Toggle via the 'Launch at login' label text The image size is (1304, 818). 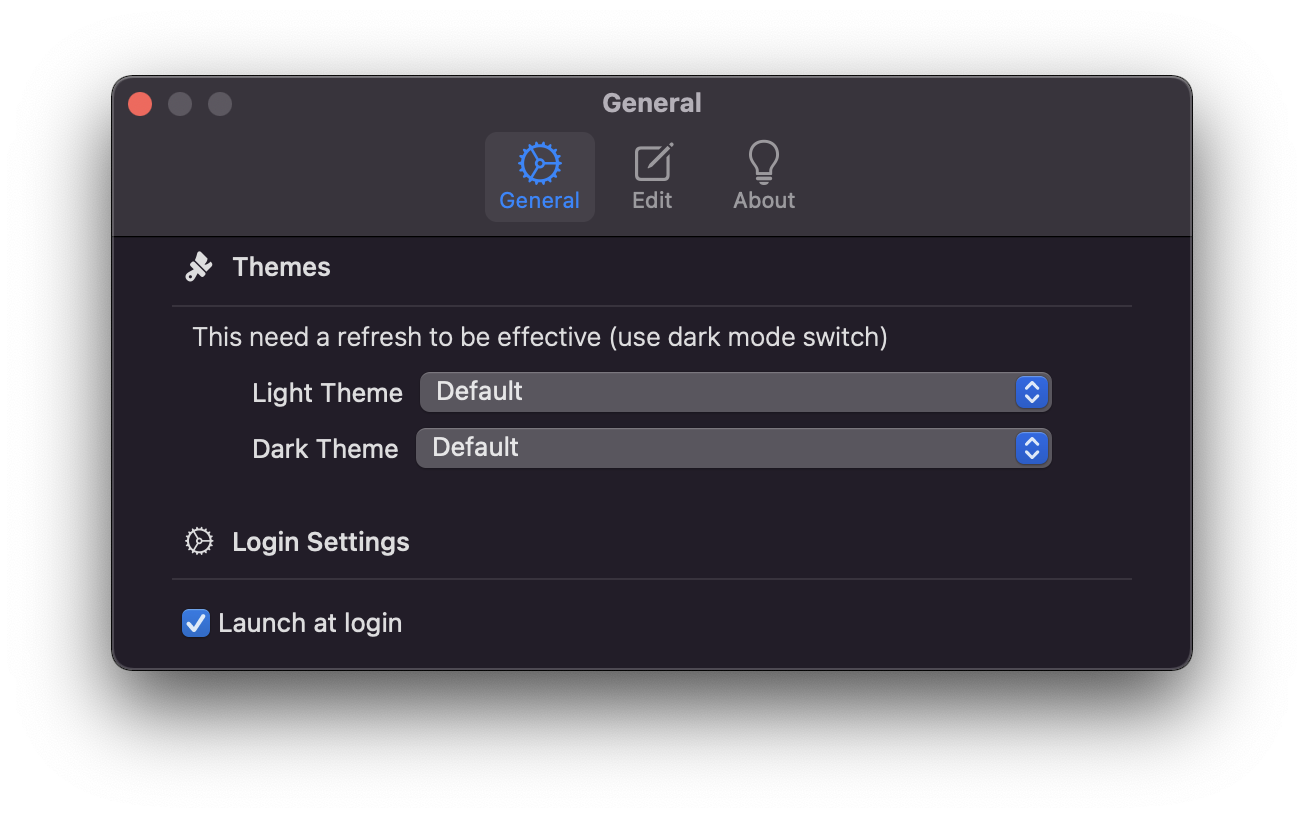310,623
